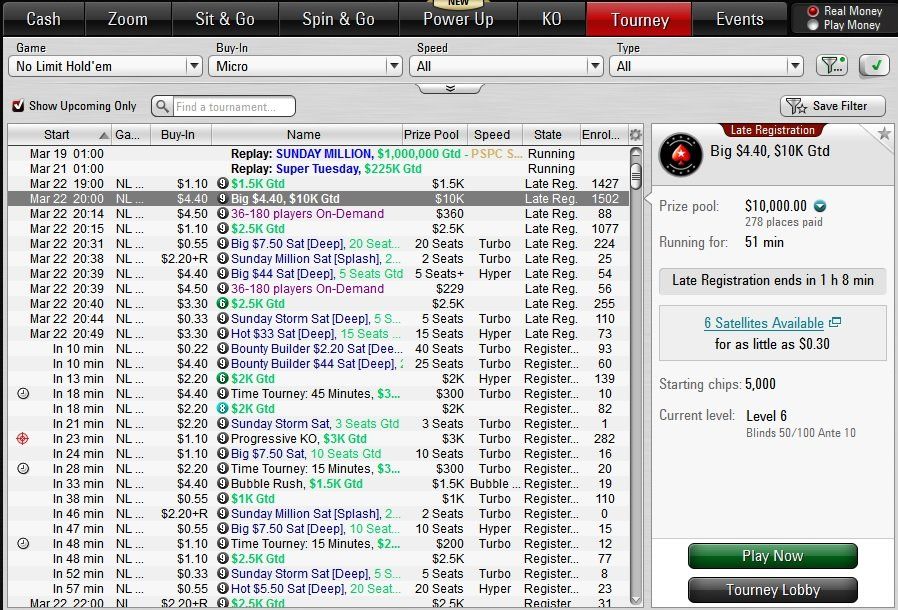Mark tournament as favorite with star icon
This screenshot has width=898, height=610.
[x=884, y=134]
